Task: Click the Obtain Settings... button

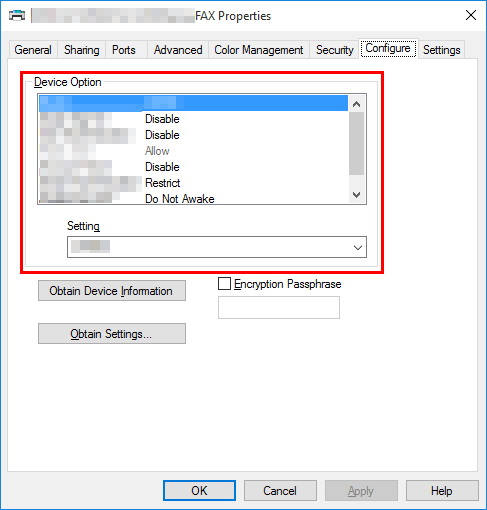Action: click(x=112, y=334)
